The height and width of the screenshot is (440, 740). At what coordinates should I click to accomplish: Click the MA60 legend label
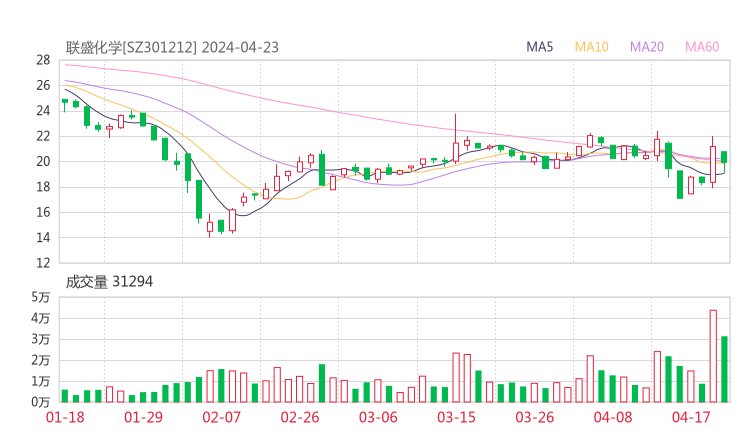coord(702,47)
